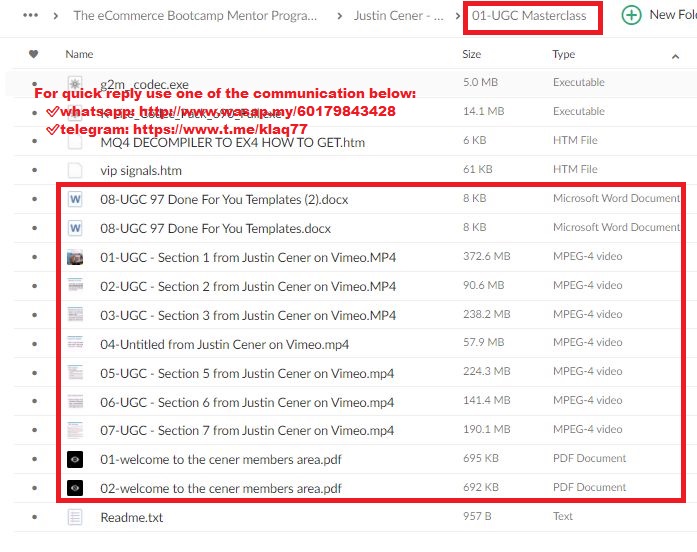Viewport: 697px width, 552px height.
Task: Click thumbnail of 05-UGC Section 5 video
Action: (75, 372)
